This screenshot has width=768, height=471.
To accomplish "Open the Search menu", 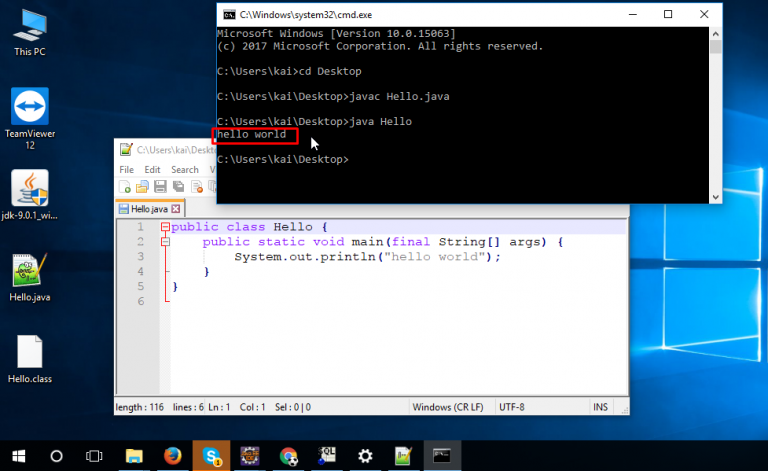I will coord(184,170).
